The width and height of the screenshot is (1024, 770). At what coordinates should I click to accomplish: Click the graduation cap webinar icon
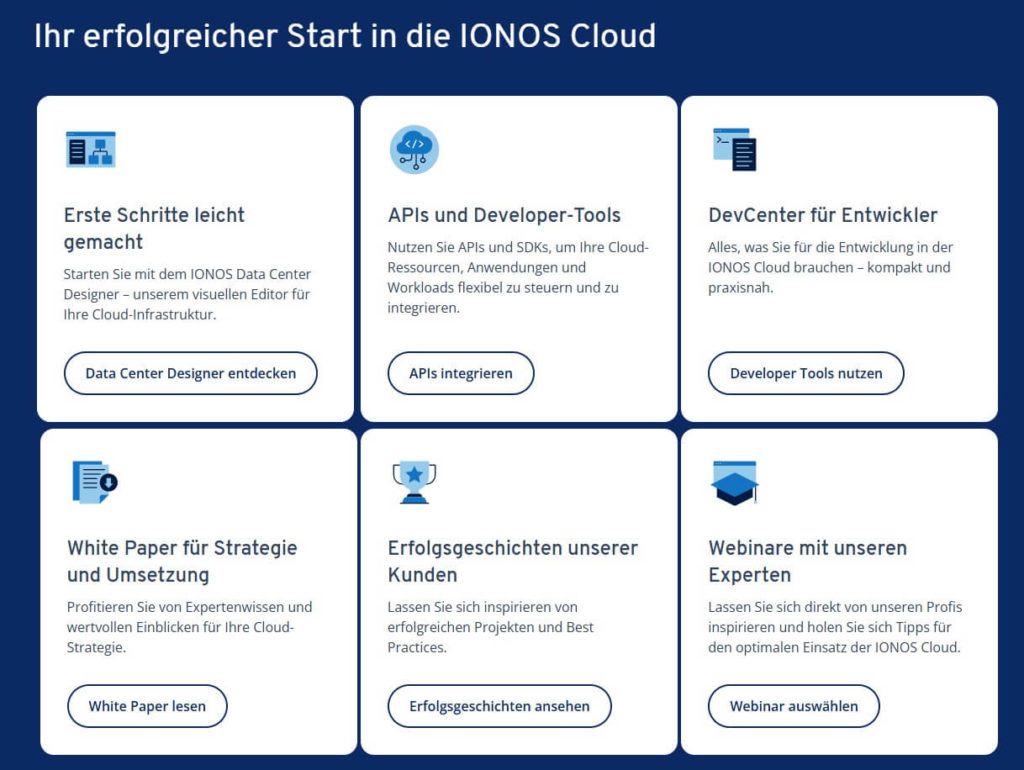pyautogui.click(x=734, y=482)
